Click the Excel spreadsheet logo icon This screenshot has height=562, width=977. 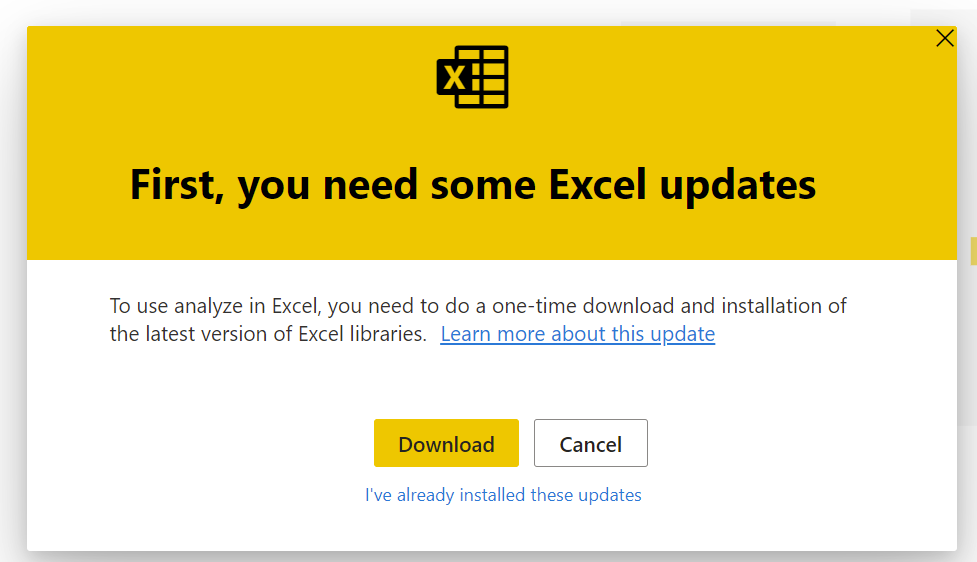point(472,77)
